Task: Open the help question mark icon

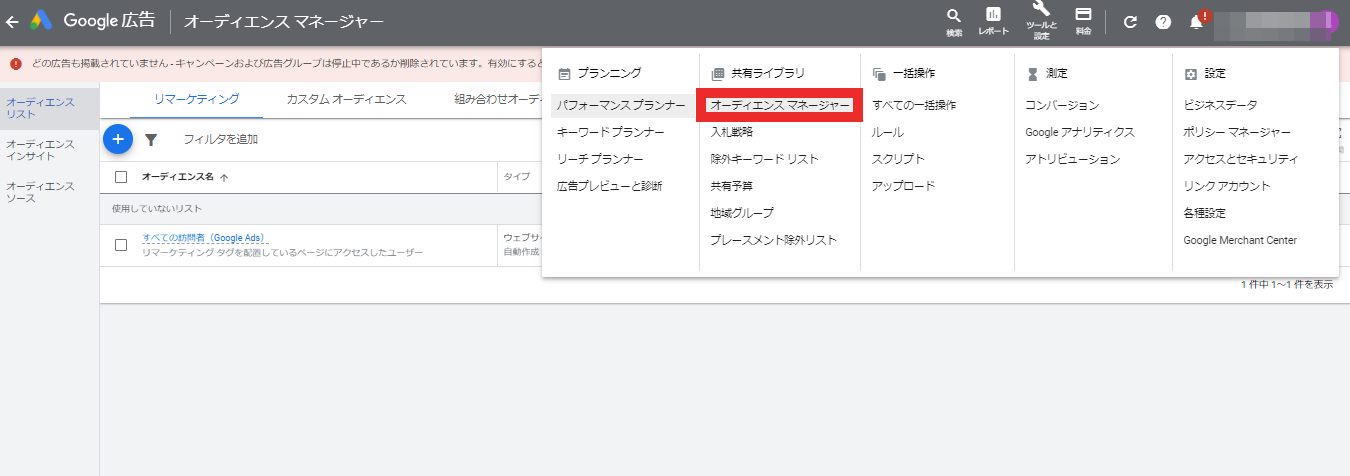Action: [1163, 21]
